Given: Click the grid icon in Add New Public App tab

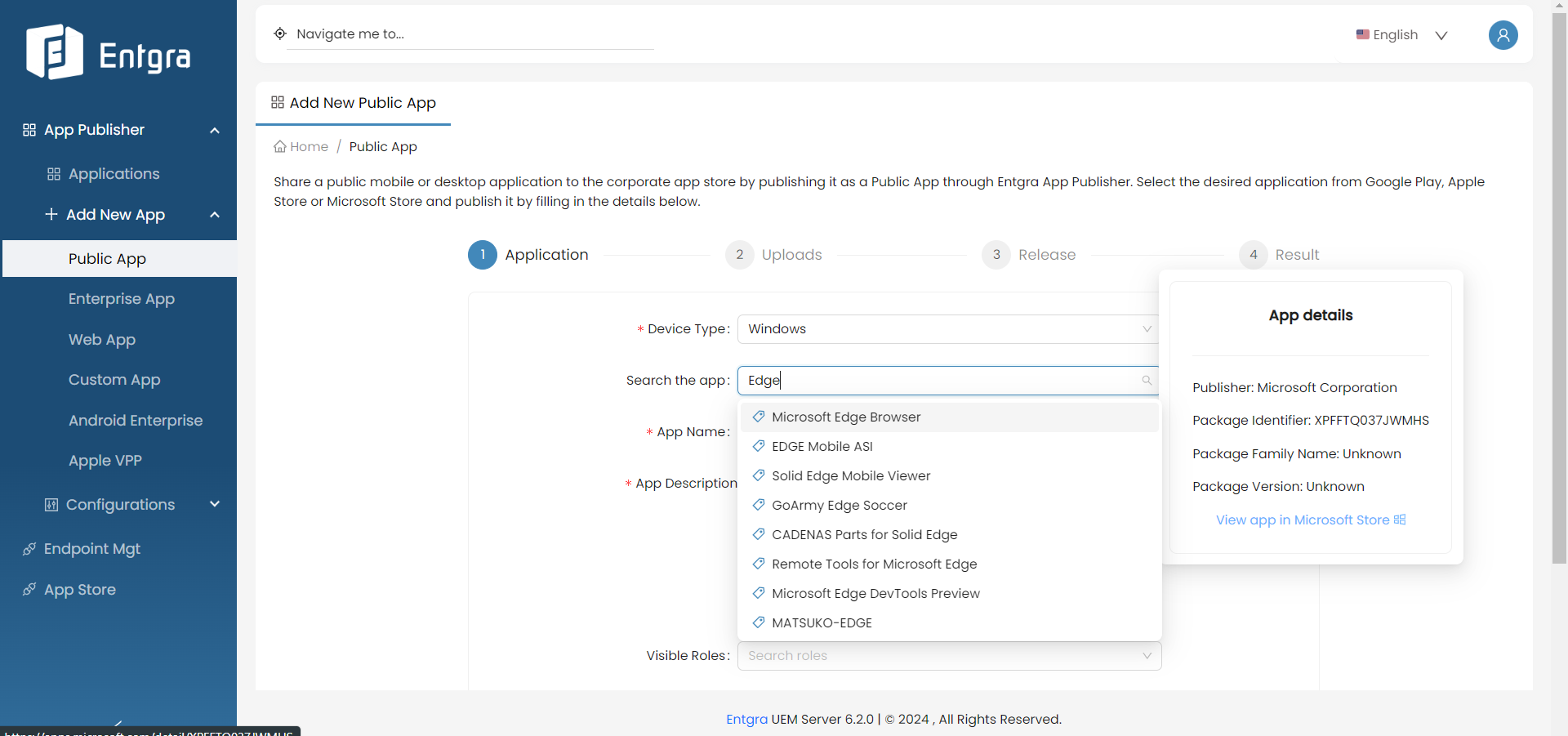Looking at the screenshot, I should [278, 102].
